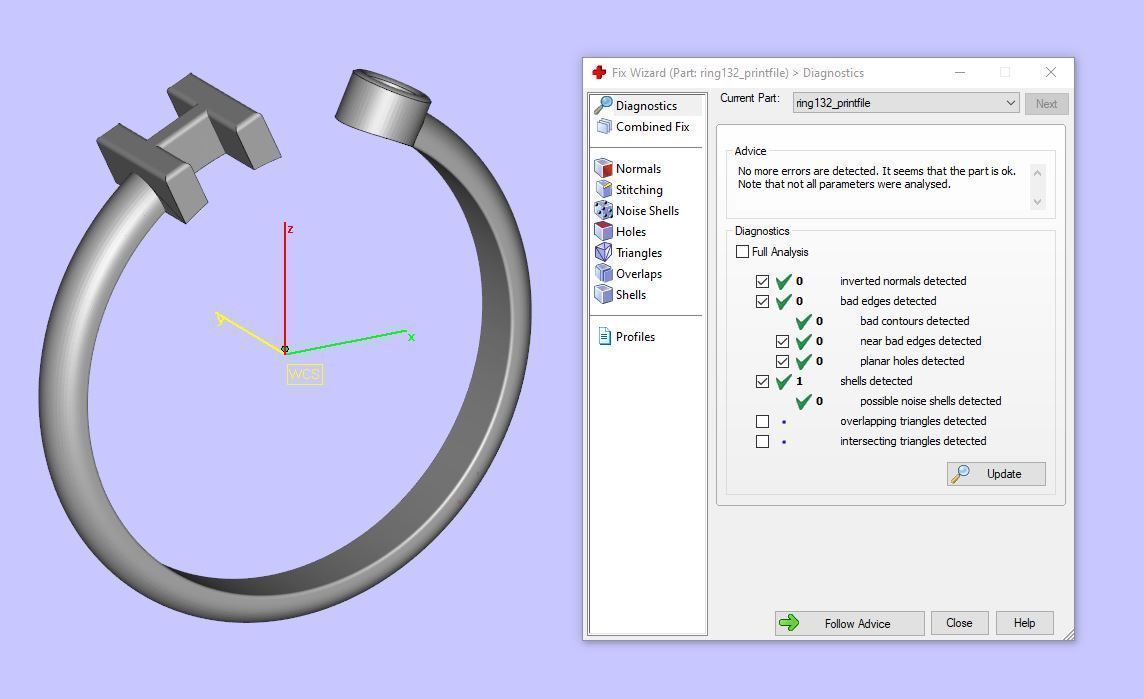This screenshot has height=699, width=1144.
Task: Click the Combined Fix cube icon
Action: 603,127
